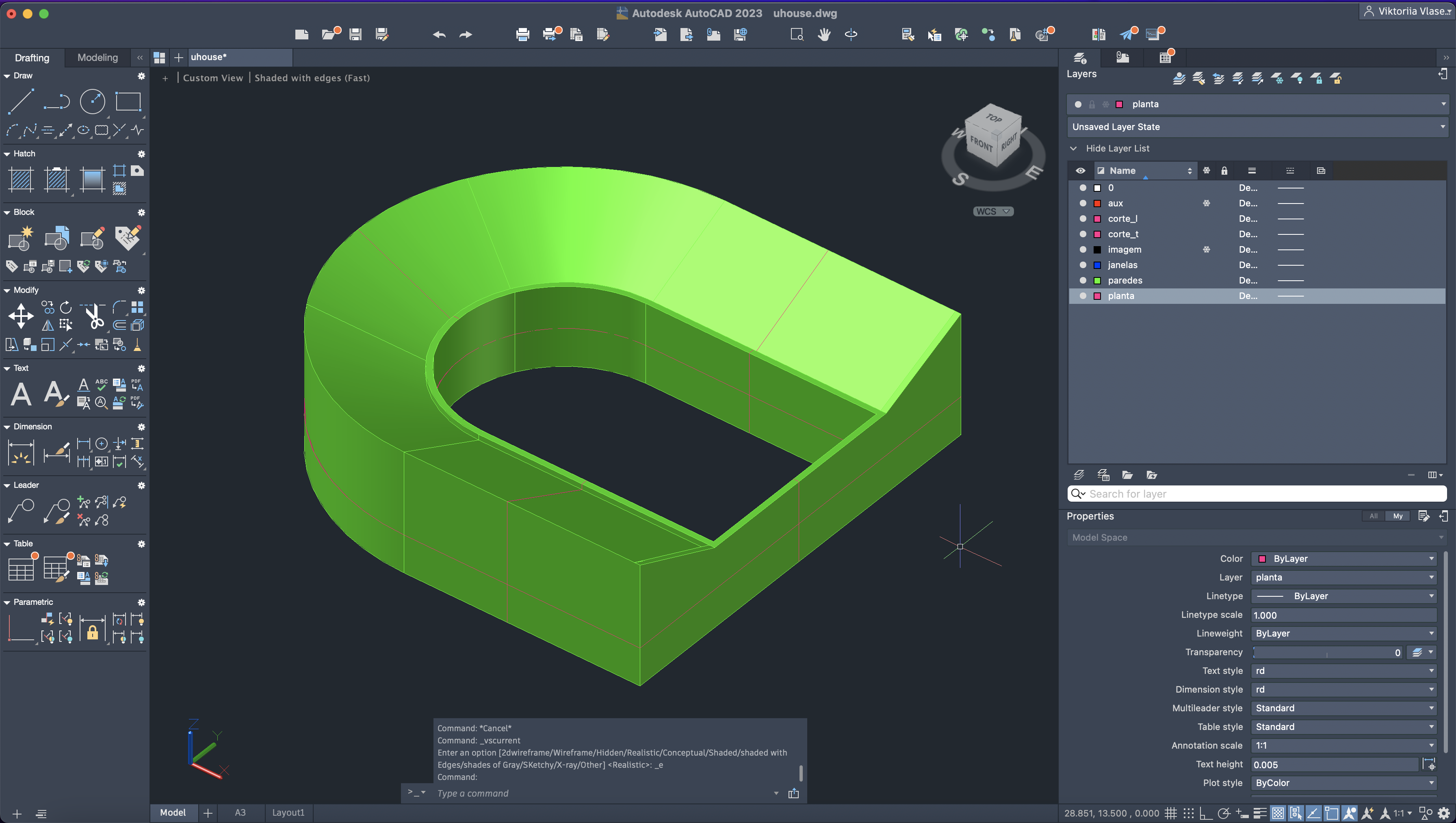
Task: Select the Trim scissors tool
Action: point(94,316)
